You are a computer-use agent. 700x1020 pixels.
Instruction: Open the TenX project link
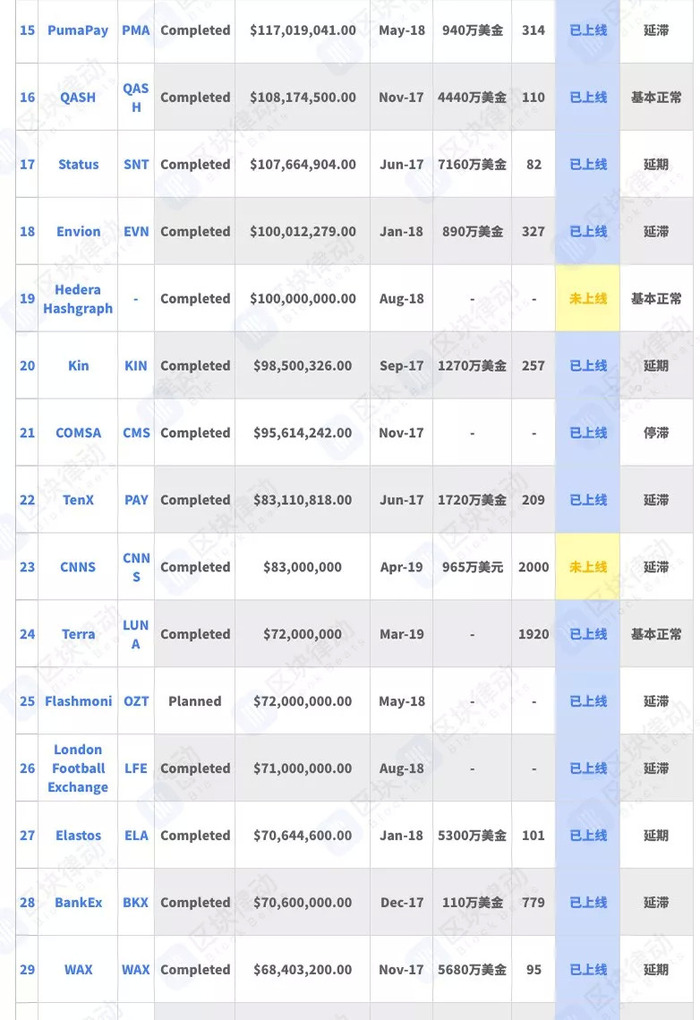click(x=78, y=500)
